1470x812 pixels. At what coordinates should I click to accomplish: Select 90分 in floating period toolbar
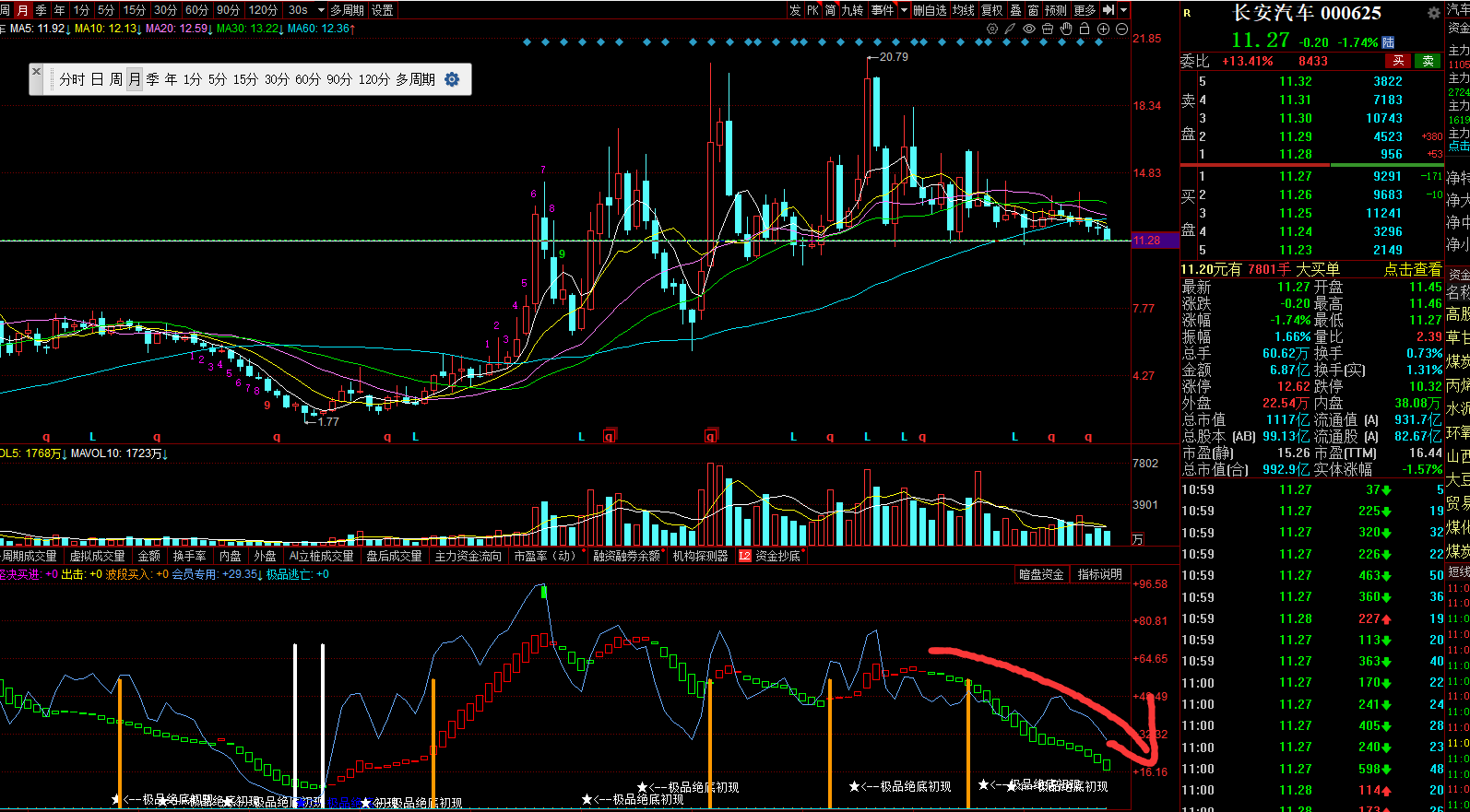[x=339, y=79]
